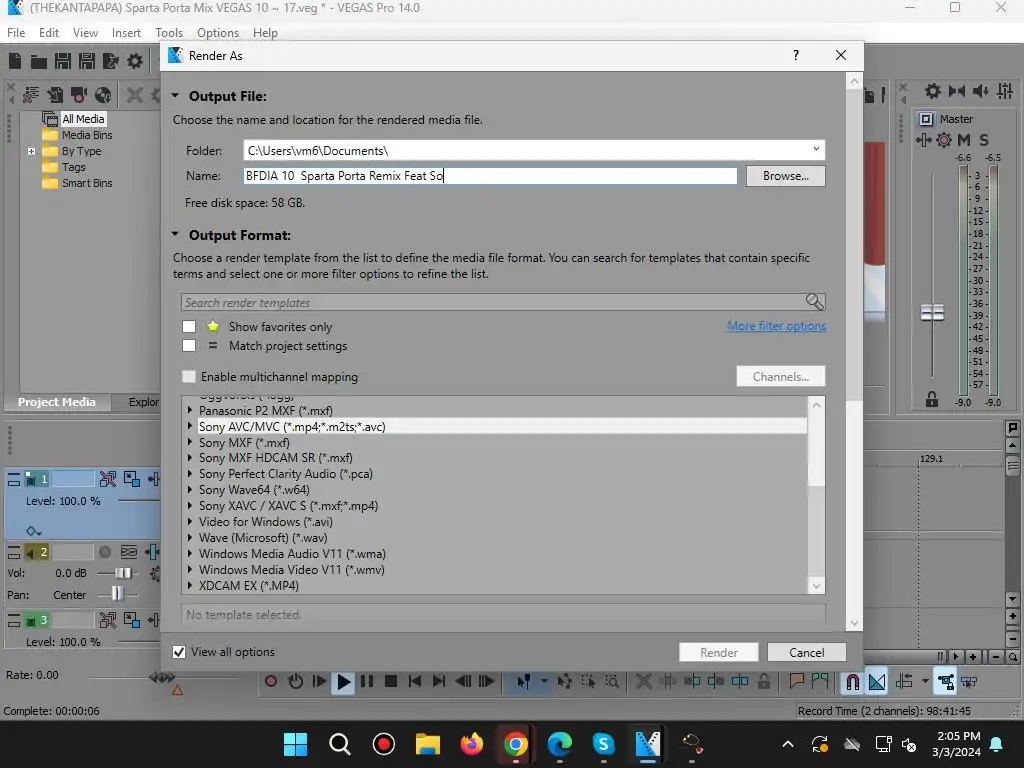Open Microsoft Edge from the taskbar

click(x=560, y=744)
